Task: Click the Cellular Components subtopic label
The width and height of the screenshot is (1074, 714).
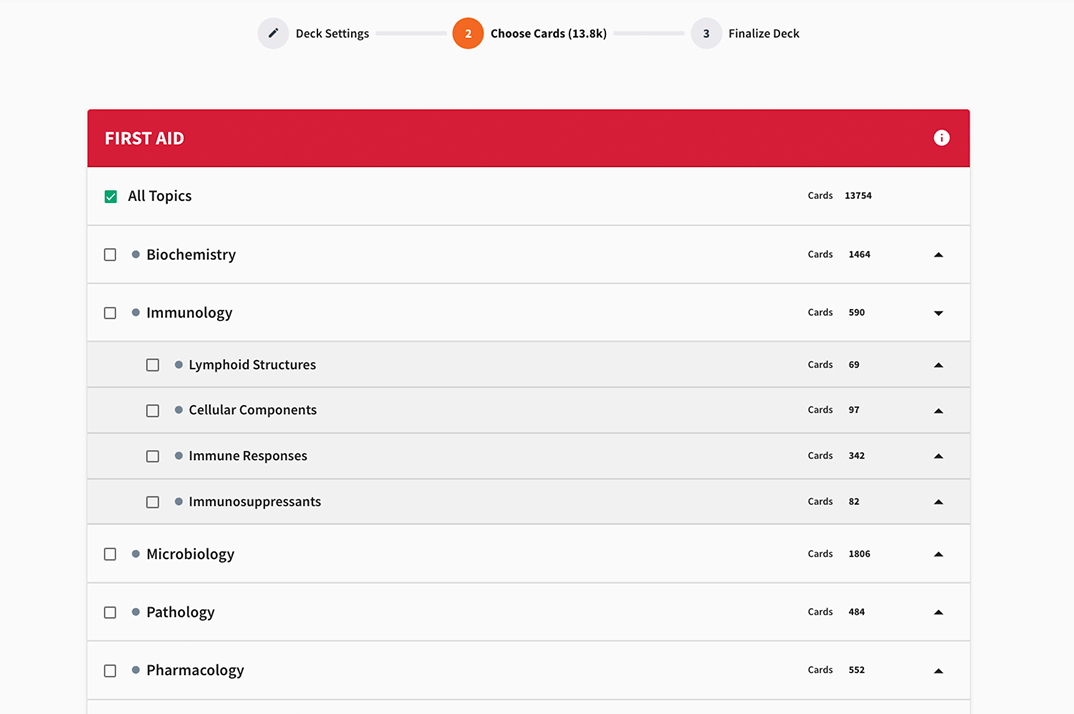Action: click(253, 410)
